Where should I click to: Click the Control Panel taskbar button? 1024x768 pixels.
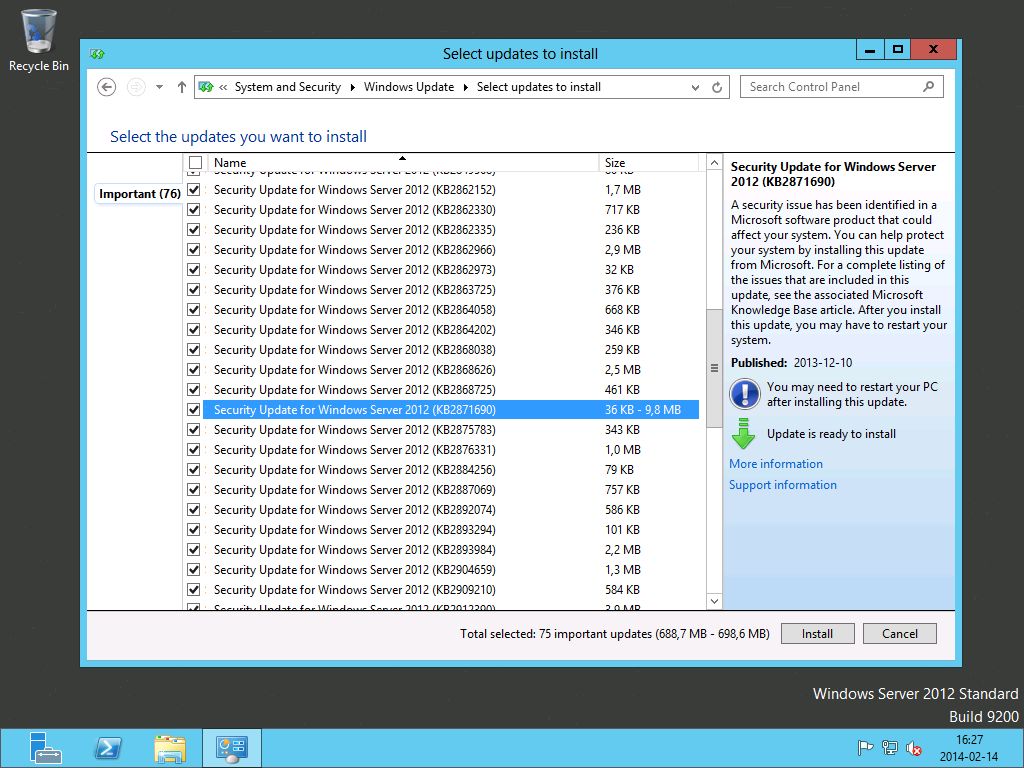click(x=232, y=748)
